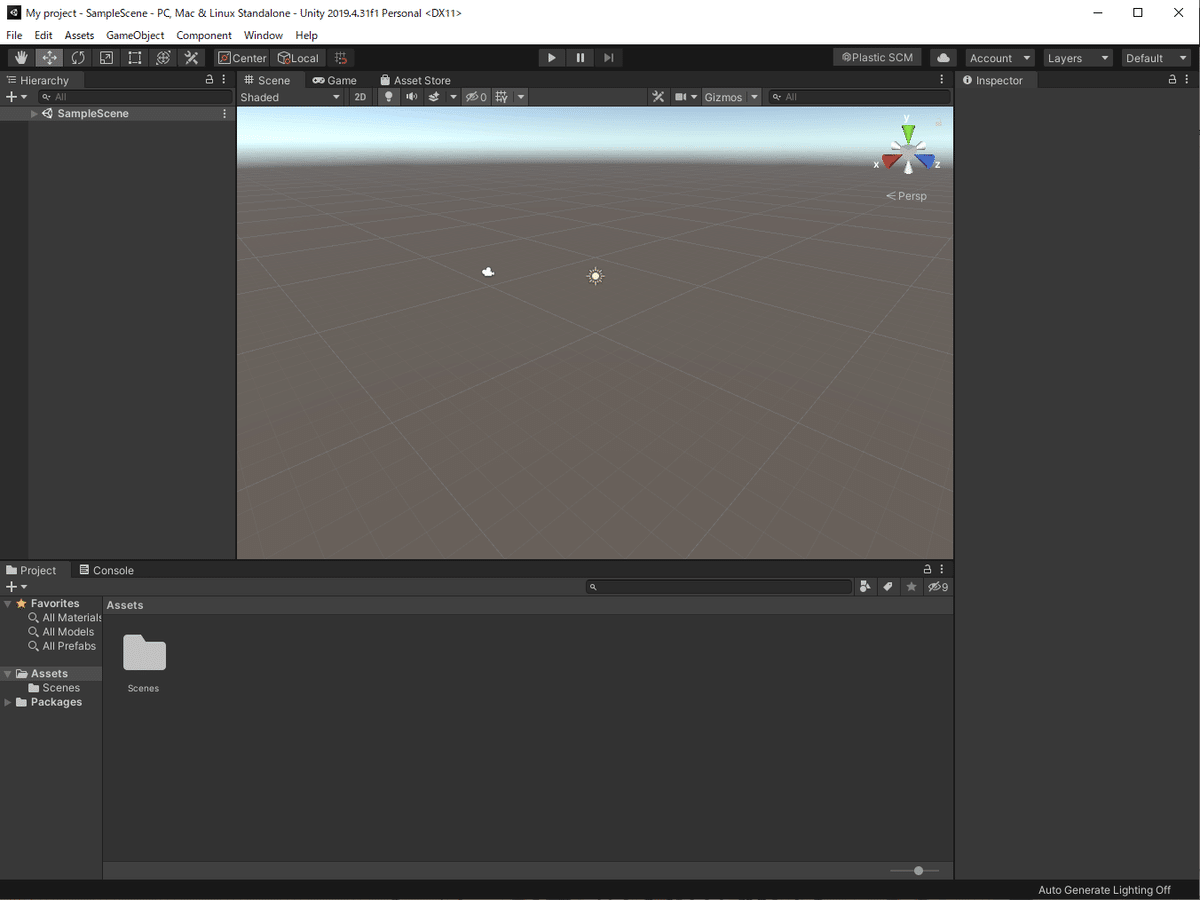Toggle 2D scene view mode

[360, 97]
